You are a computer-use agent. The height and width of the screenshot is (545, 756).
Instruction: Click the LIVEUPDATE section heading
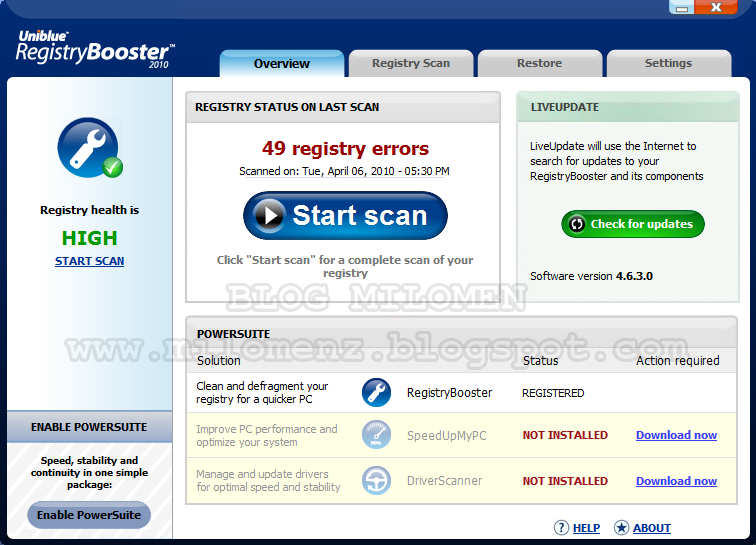click(565, 107)
